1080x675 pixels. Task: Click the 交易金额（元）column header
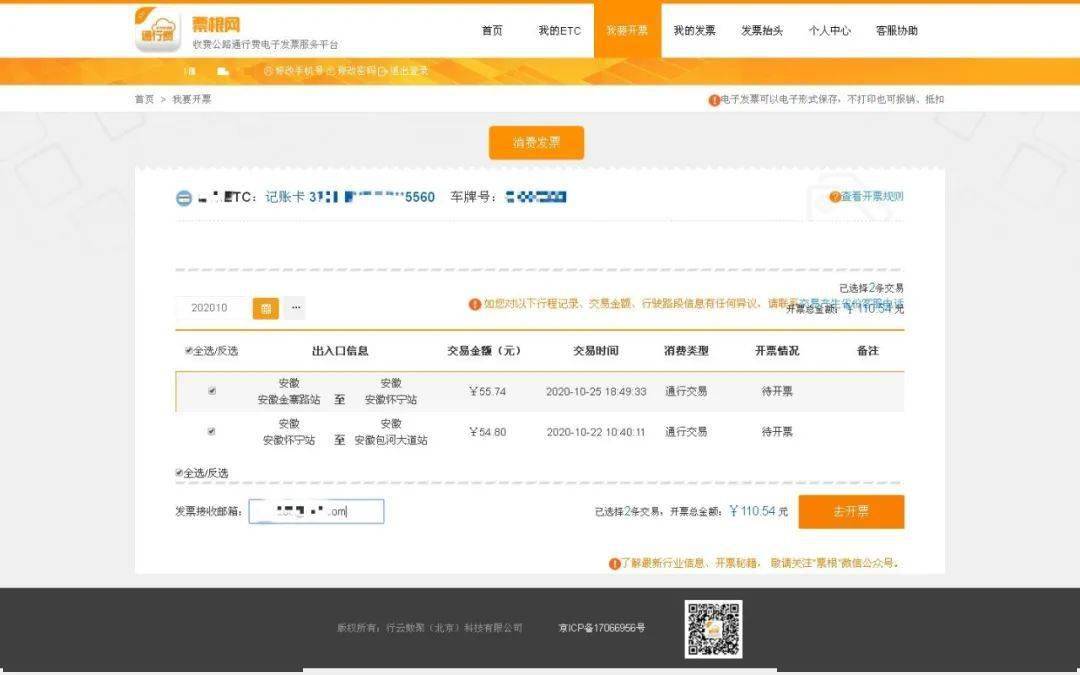(x=484, y=351)
